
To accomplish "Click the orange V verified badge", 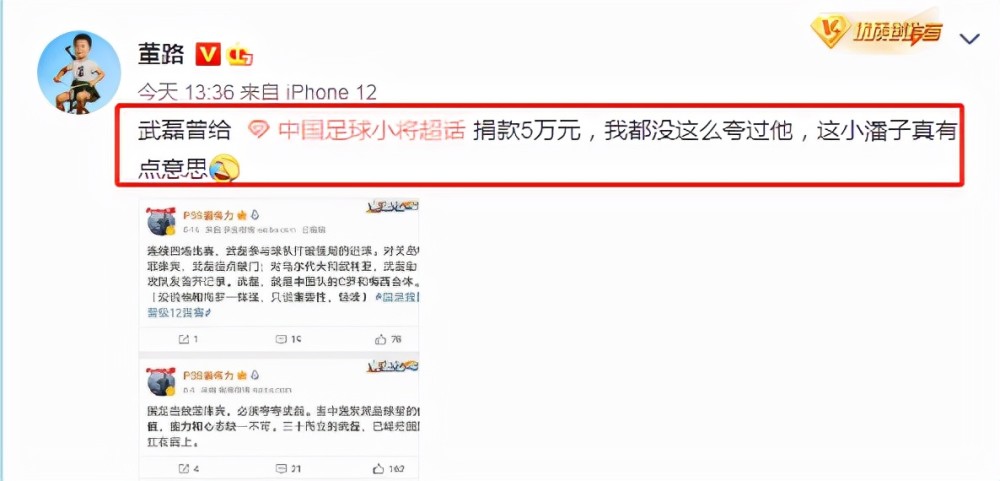I will [x=207, y=54].
